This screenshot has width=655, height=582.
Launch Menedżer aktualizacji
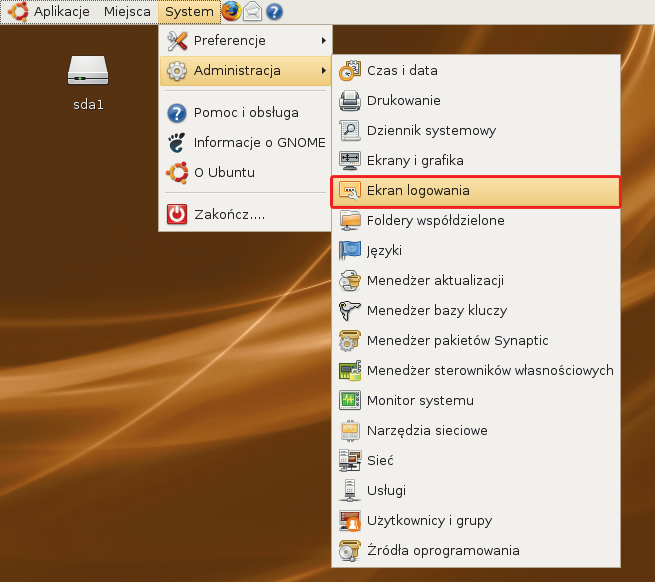pos(435,281)
